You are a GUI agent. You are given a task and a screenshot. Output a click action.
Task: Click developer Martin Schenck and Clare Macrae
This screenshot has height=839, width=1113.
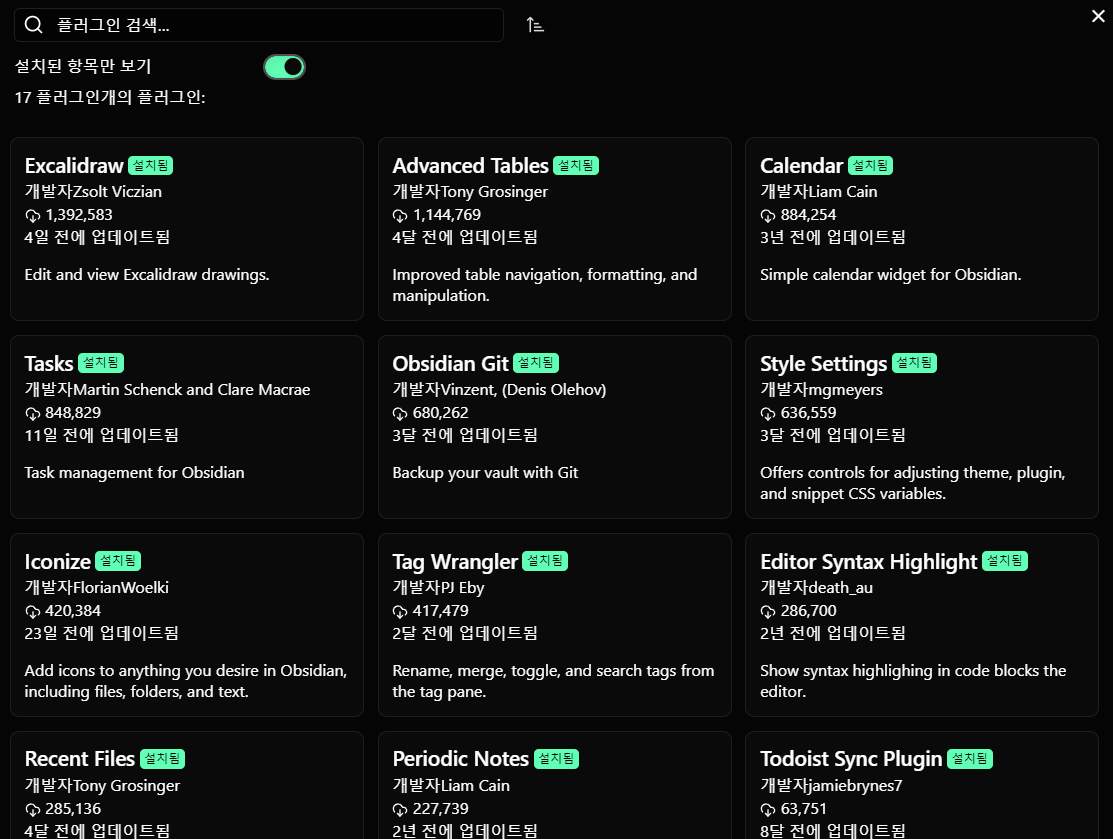[x=168, y=390]
